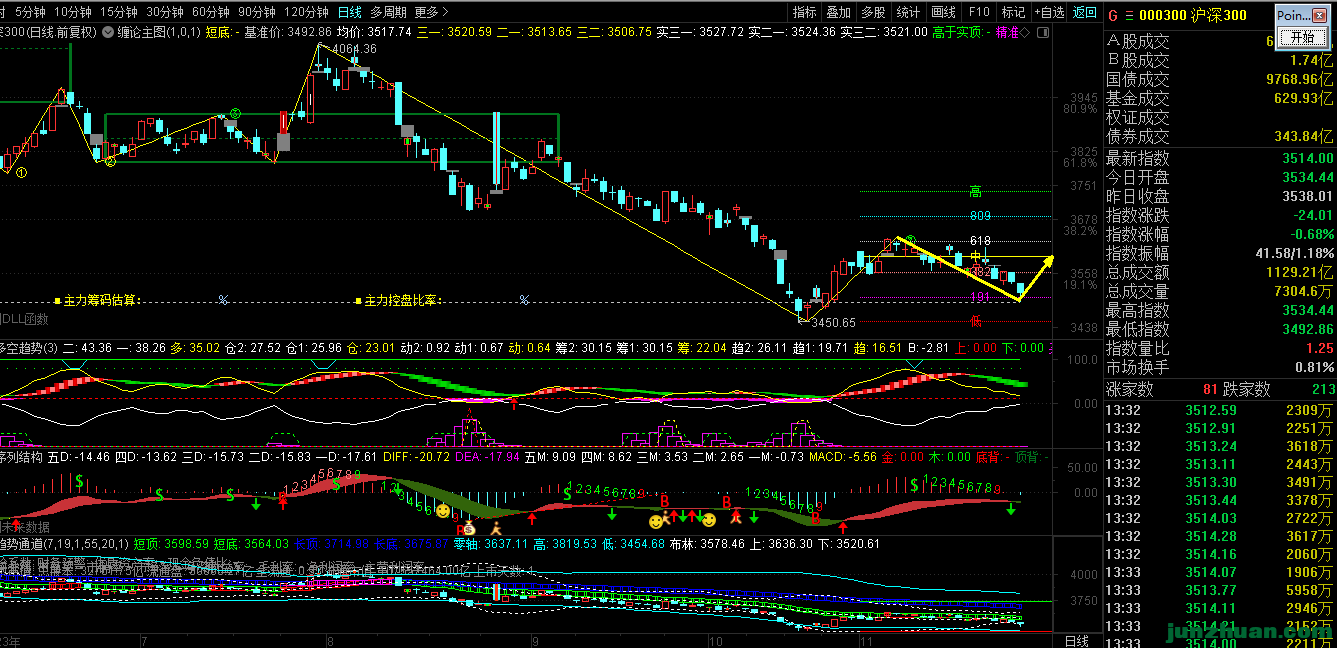Viewport: 1337px width, 648px height.
Task: Click the 指数量比 value 1.25
Action: point(1320,348)
